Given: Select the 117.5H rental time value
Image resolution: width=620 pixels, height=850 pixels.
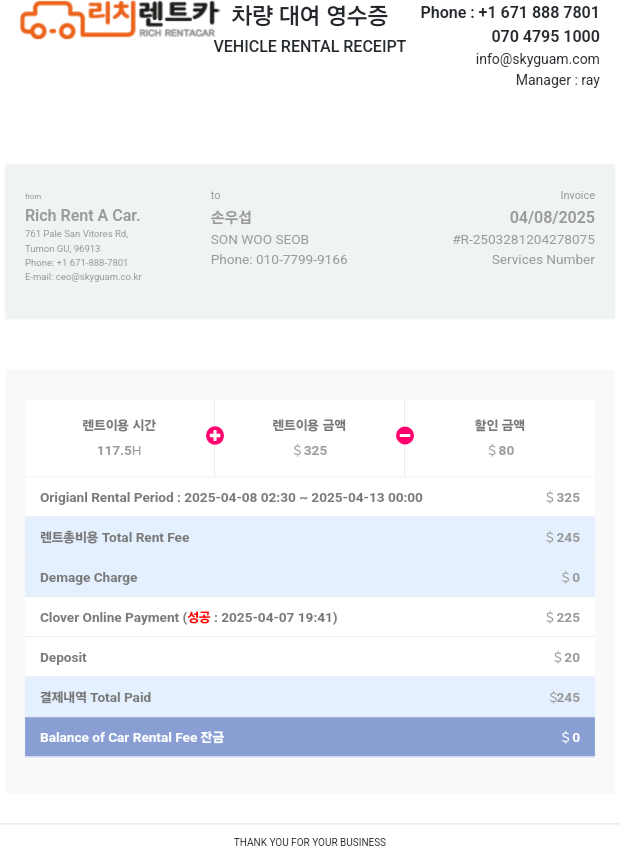Looking at the screenshot, I should pos(119,451).
